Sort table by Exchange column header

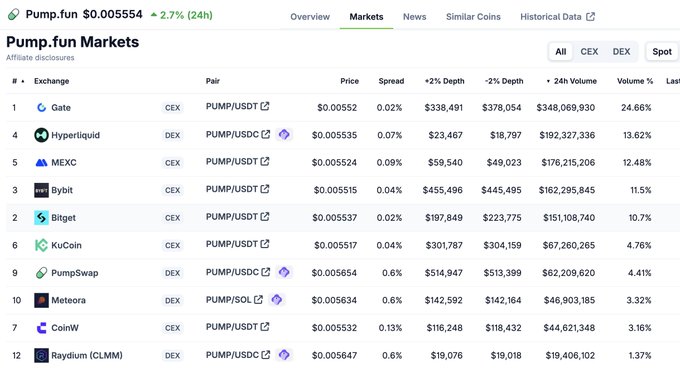52,81
